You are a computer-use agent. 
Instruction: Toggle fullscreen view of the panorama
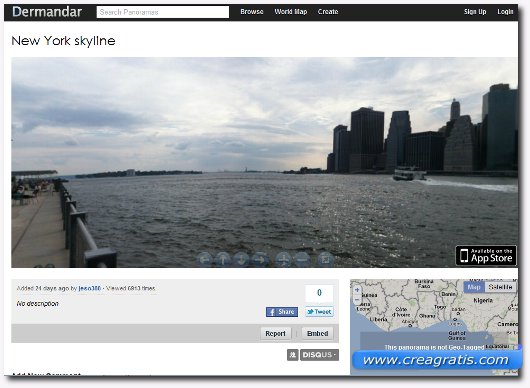pos(325,260)
